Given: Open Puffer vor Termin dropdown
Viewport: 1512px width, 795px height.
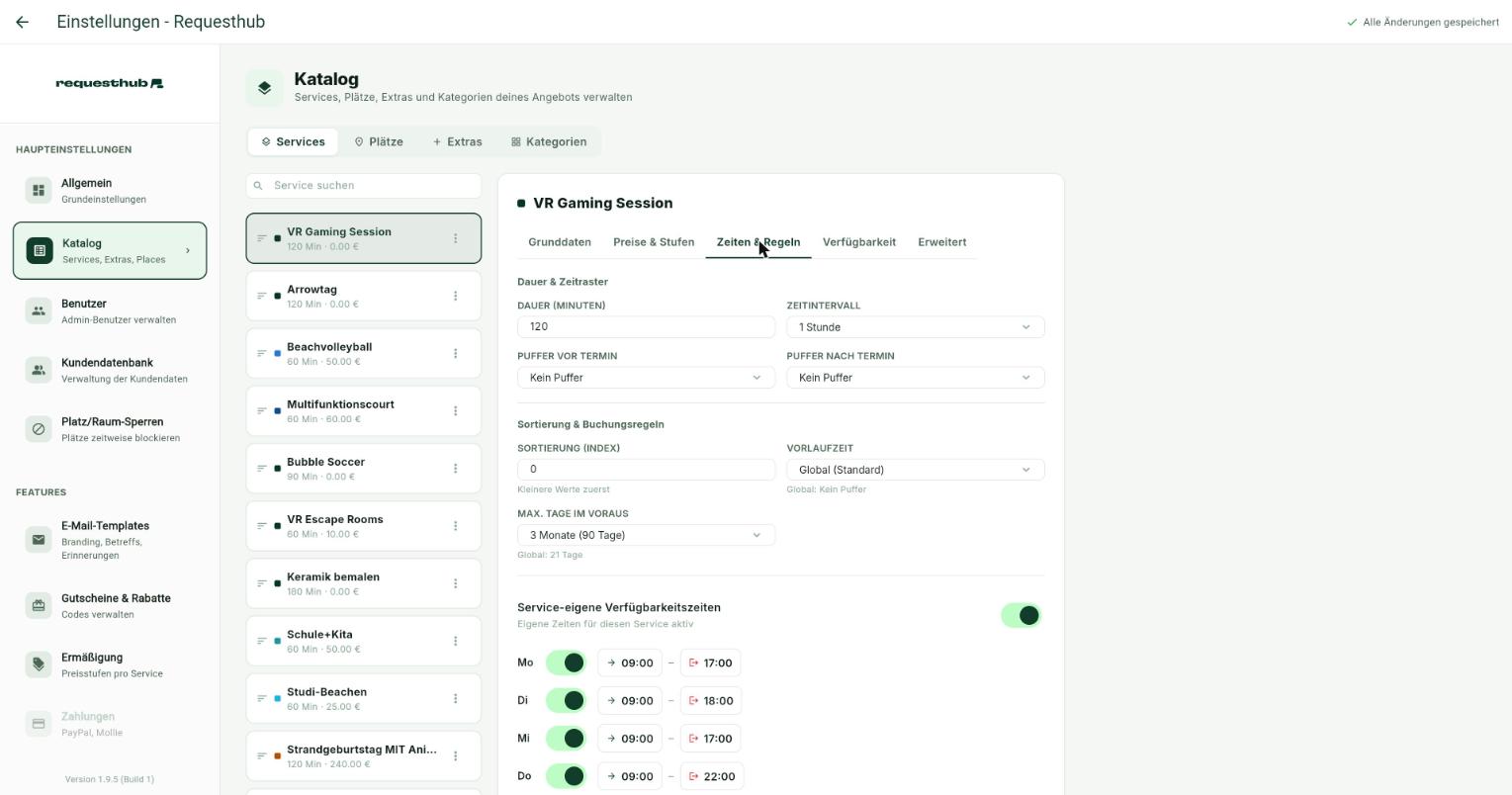Looking at the screenshot, I should 646,378.
